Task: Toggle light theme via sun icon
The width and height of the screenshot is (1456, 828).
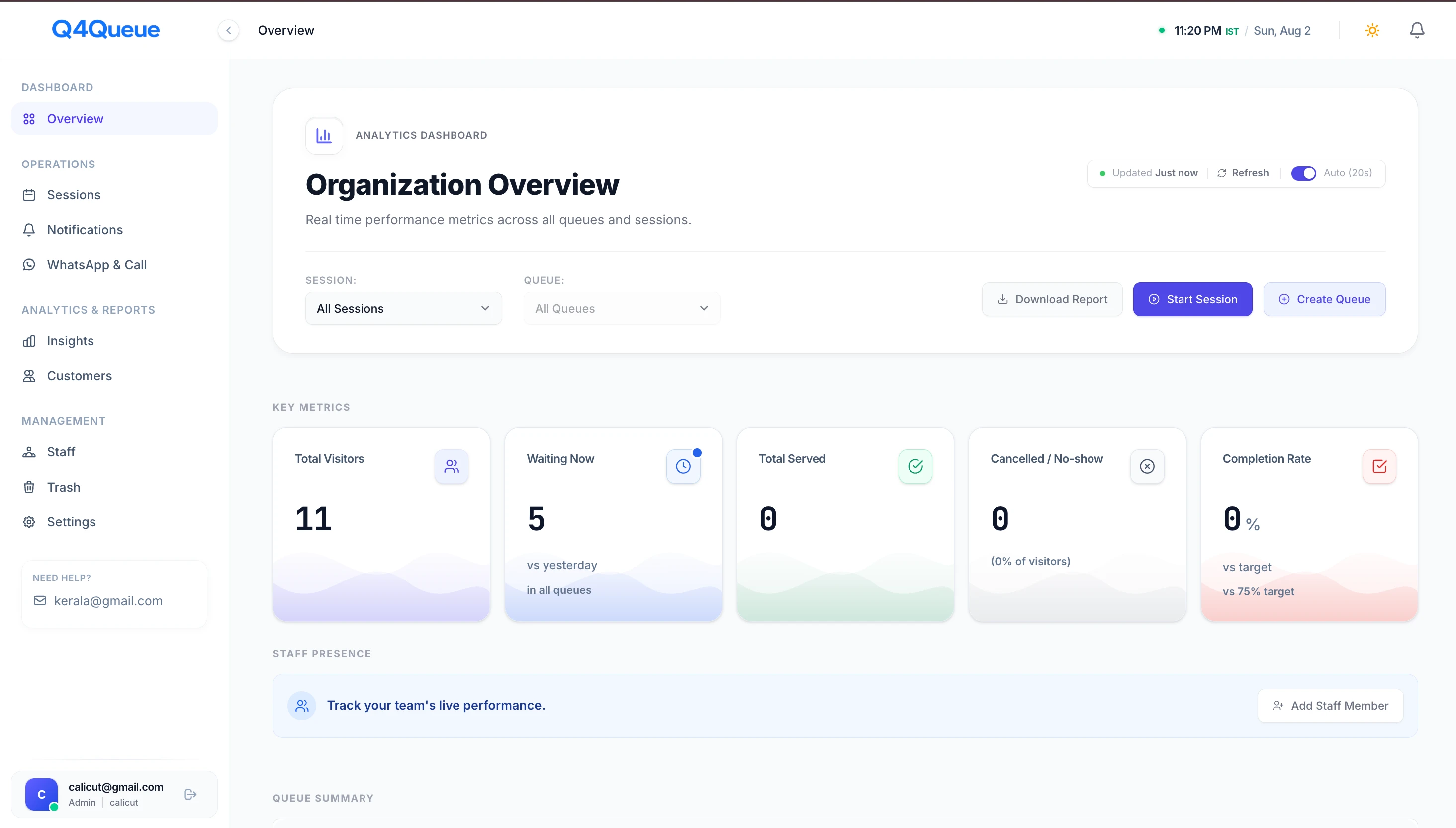Action: tap(1372, 30)
